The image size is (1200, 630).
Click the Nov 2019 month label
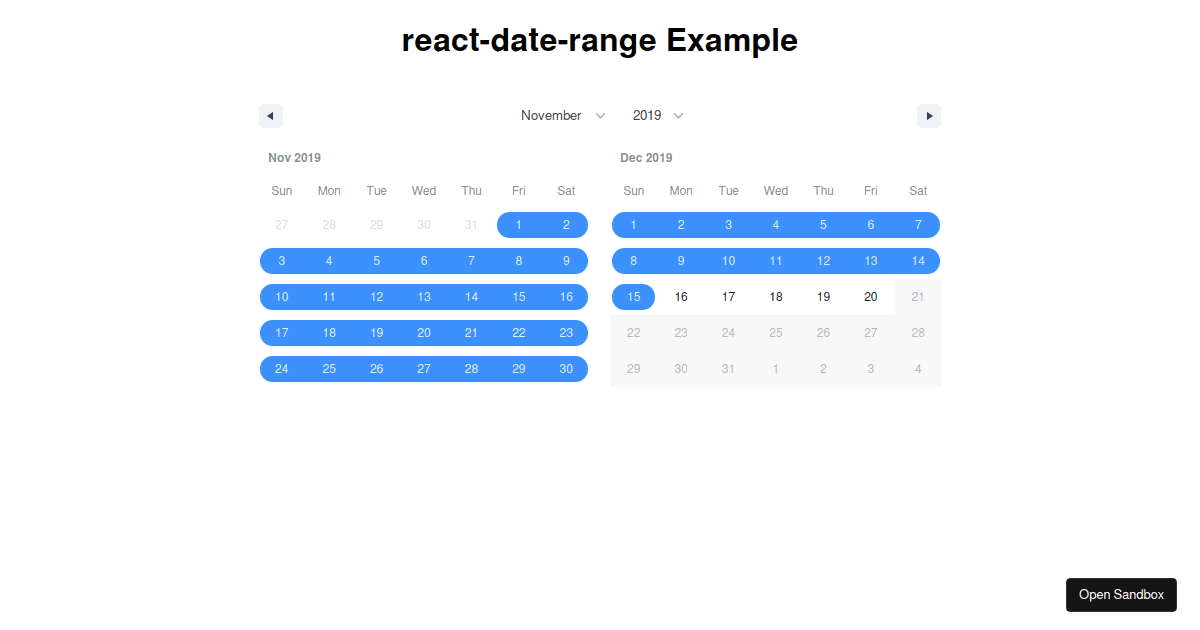294,157
